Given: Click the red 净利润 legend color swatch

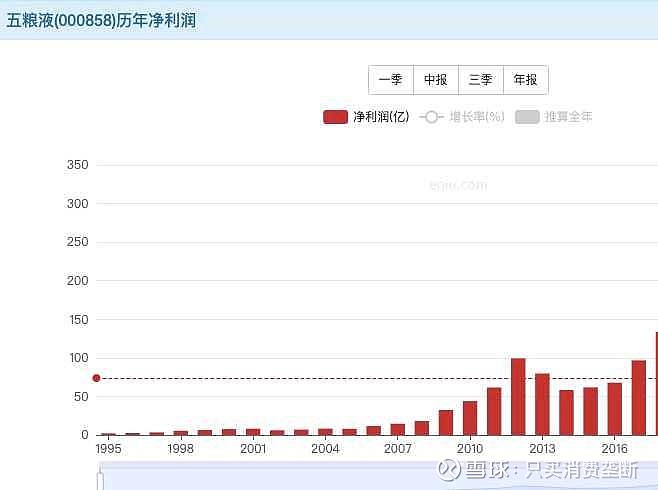Looking at the screenshot, I should tap(335, 117).
